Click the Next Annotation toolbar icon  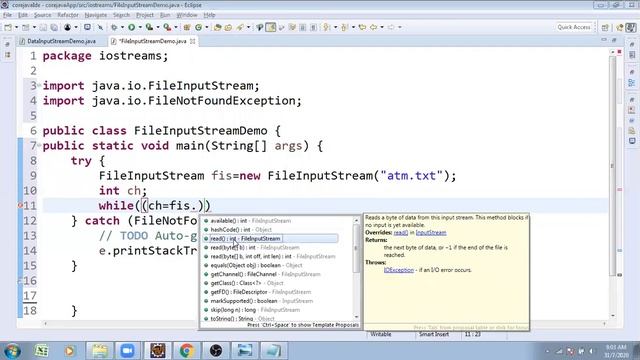pyautogui.click(x=327, y=27)
